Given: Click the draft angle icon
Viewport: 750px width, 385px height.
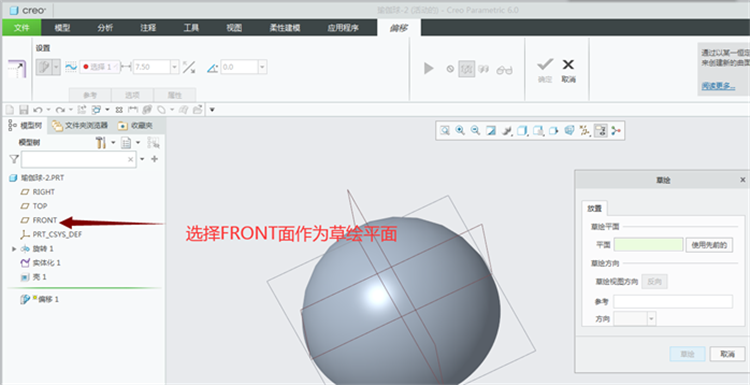Looking at the screenshot, I should point(212,67).
